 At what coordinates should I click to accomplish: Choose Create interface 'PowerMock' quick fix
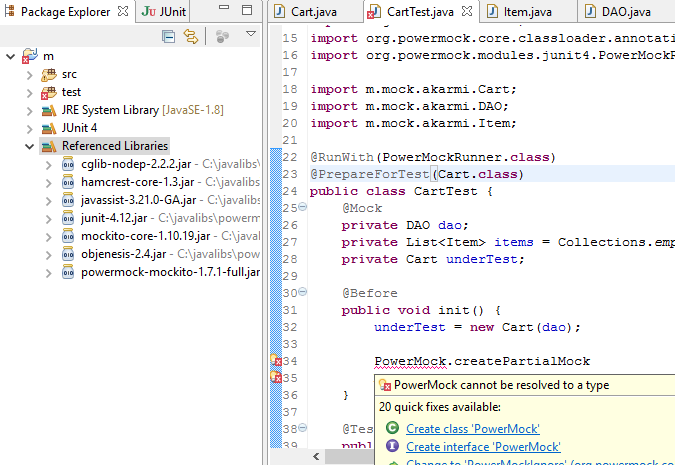(483, 447)
